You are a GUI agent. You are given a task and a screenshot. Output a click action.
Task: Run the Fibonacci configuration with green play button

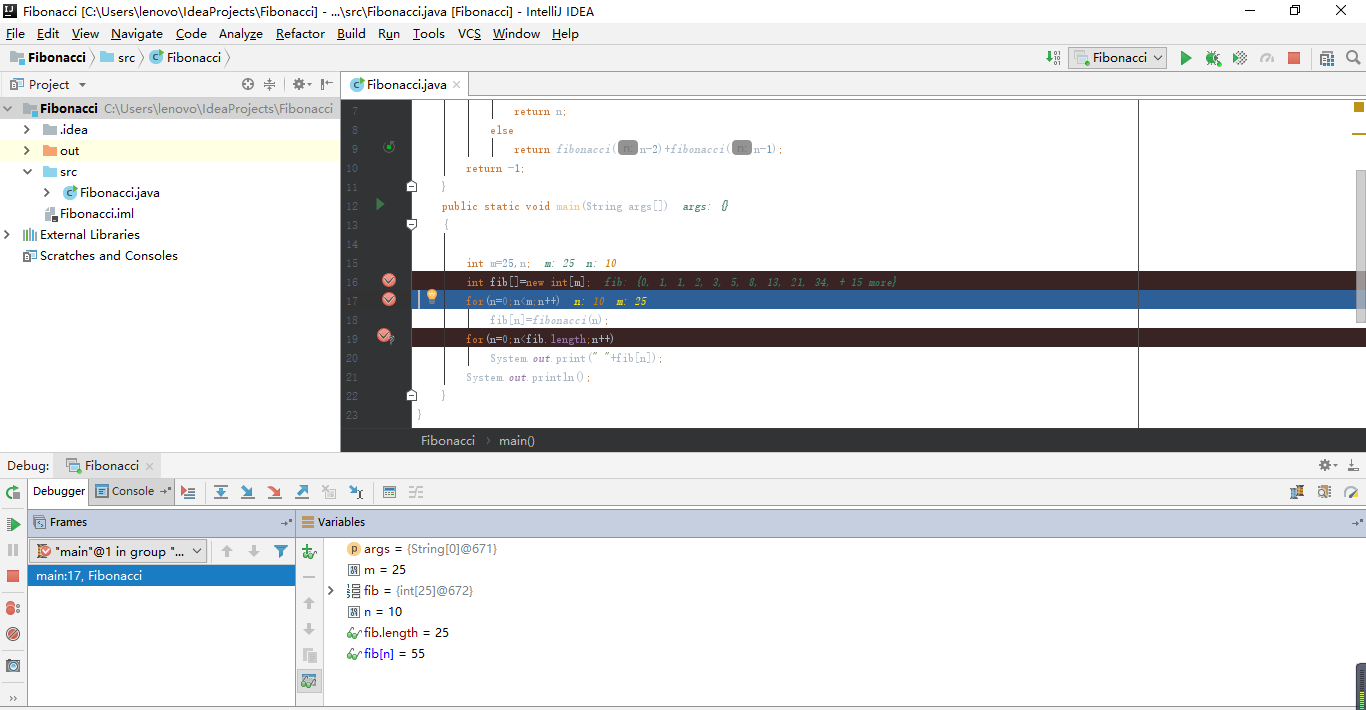[1186, 58]
